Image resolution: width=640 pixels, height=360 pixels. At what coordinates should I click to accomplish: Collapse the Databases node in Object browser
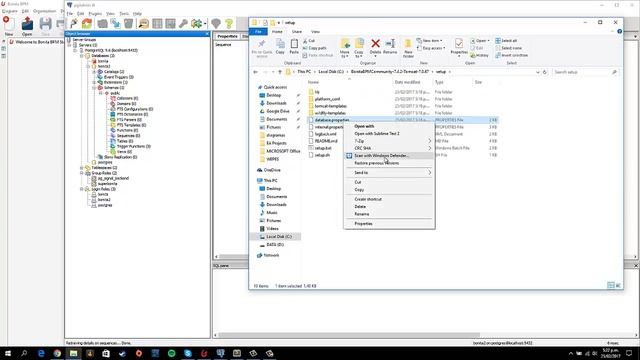[x=82, y=56]
